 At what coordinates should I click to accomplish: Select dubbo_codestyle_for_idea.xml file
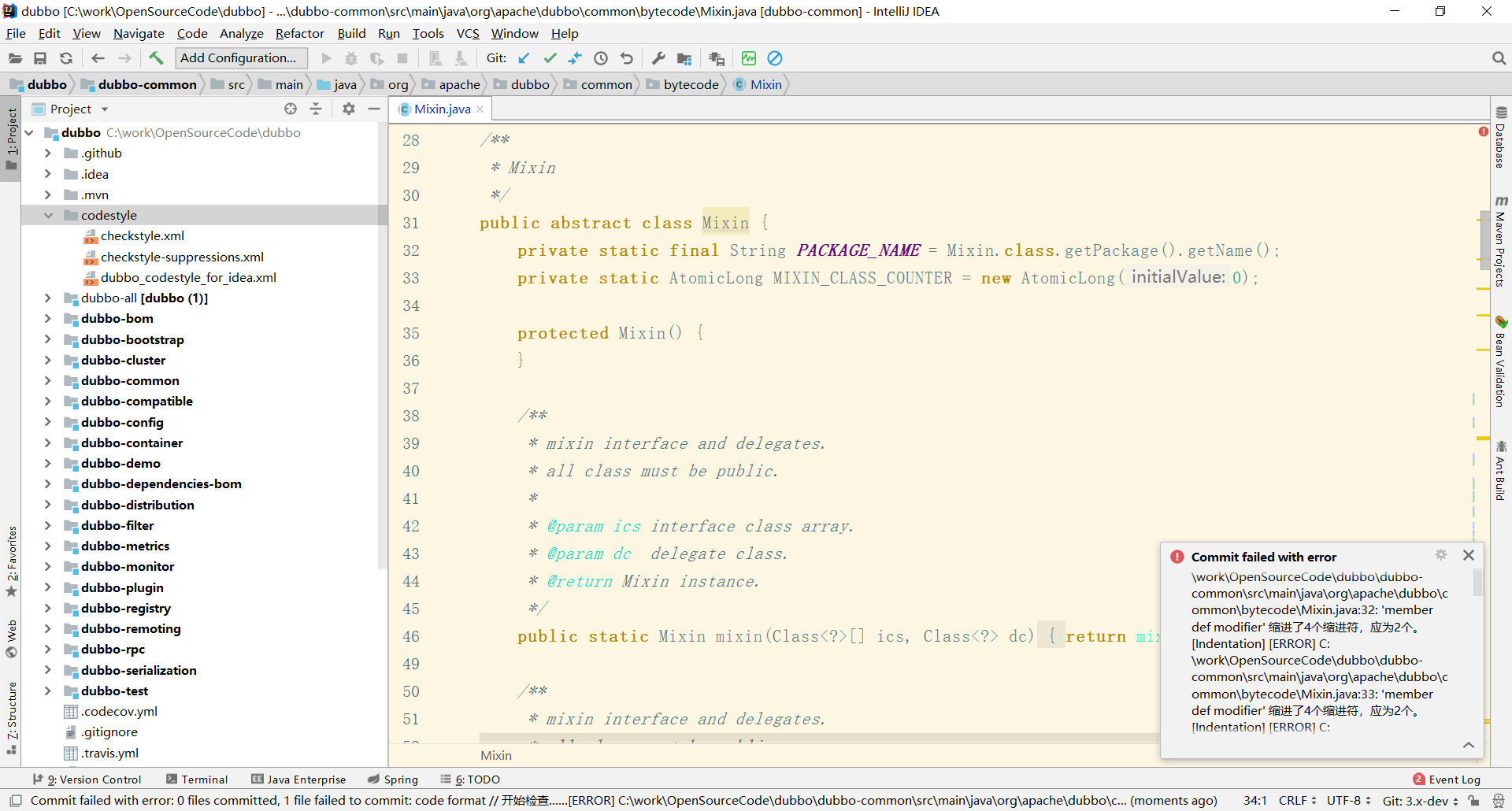tap(188, 277)
